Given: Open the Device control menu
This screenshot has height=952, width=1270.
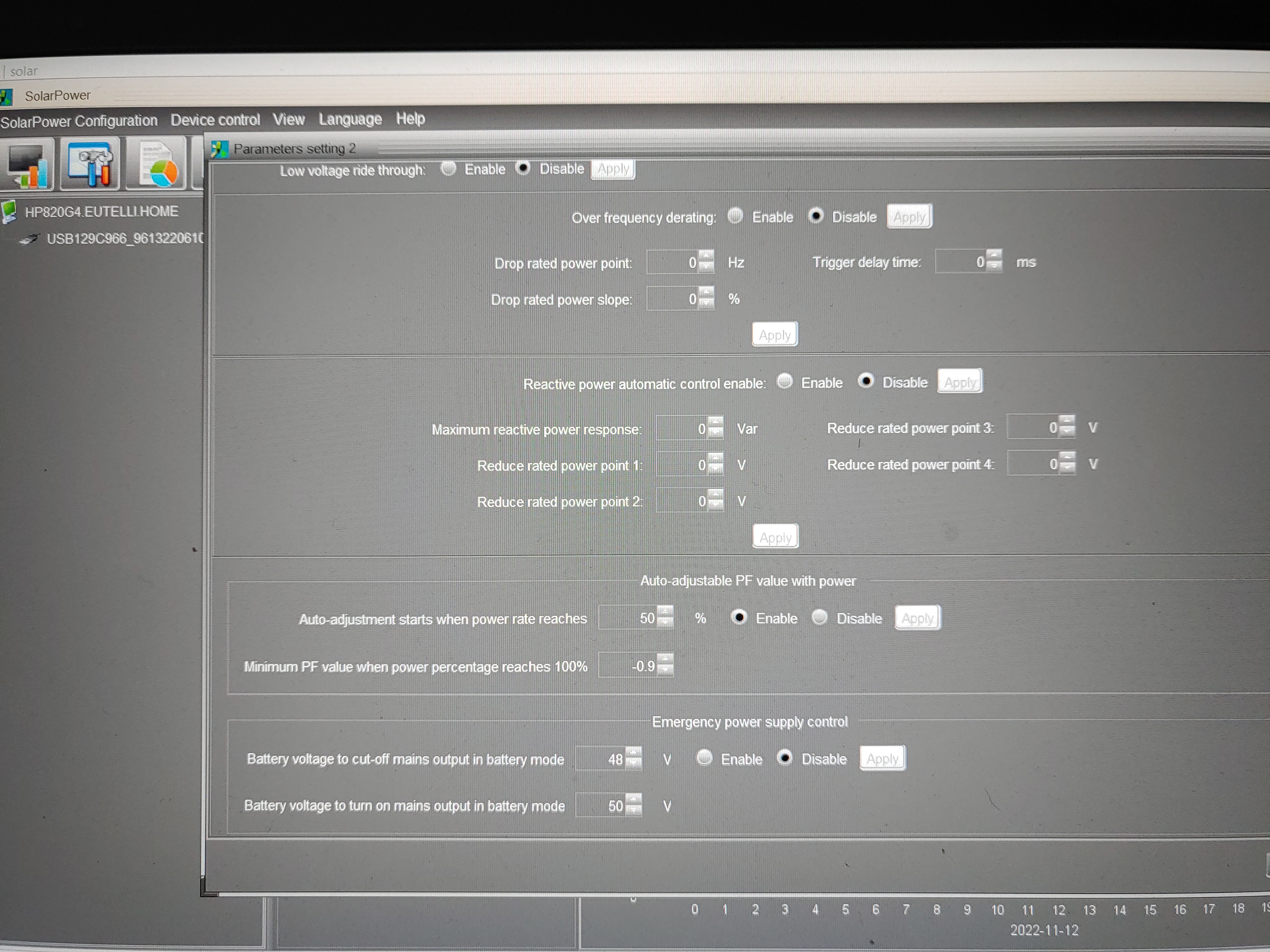Looking at the screenshot, I should point(215,120).
